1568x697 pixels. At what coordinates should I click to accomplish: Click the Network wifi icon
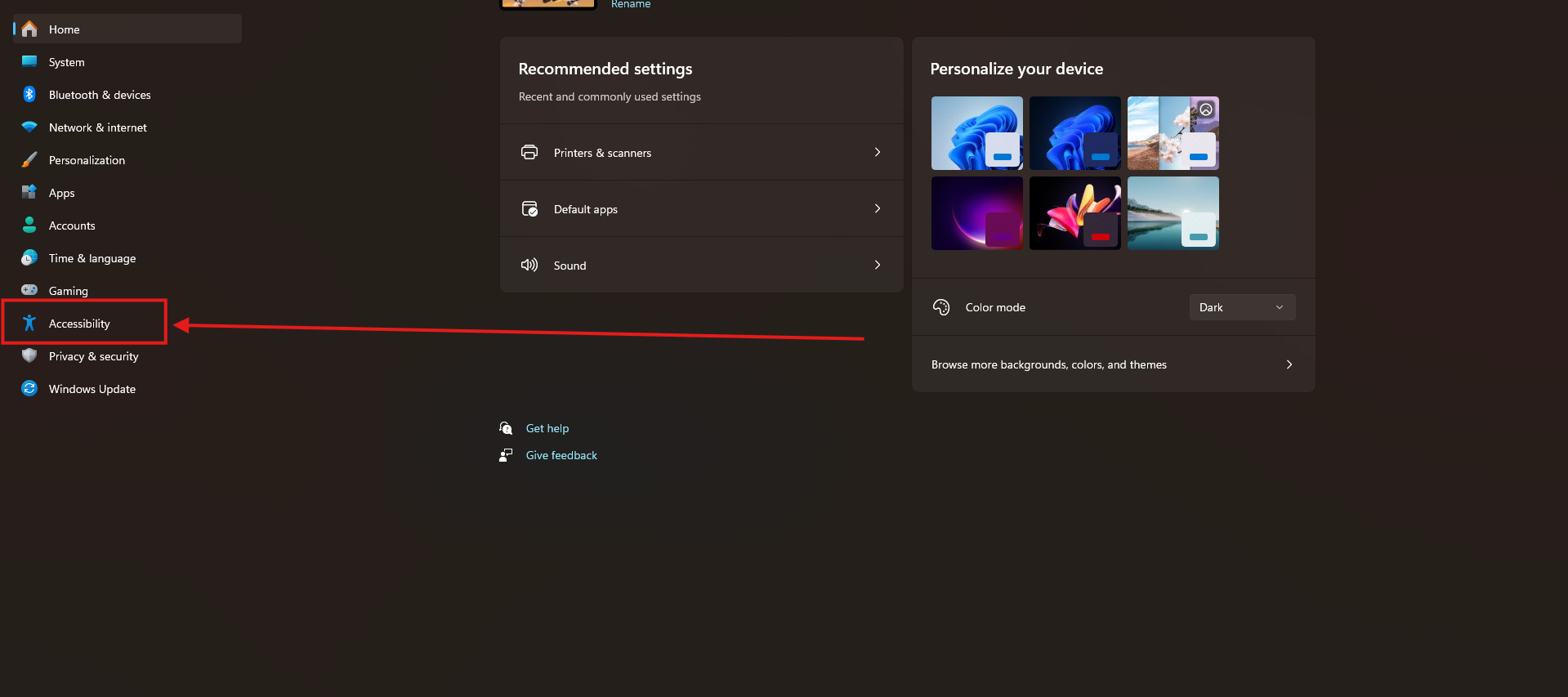tap(29, 127)
